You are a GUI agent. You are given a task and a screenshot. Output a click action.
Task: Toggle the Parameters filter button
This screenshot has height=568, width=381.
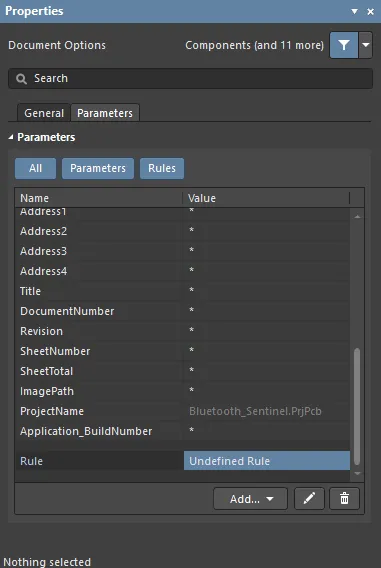click(98, 168)
